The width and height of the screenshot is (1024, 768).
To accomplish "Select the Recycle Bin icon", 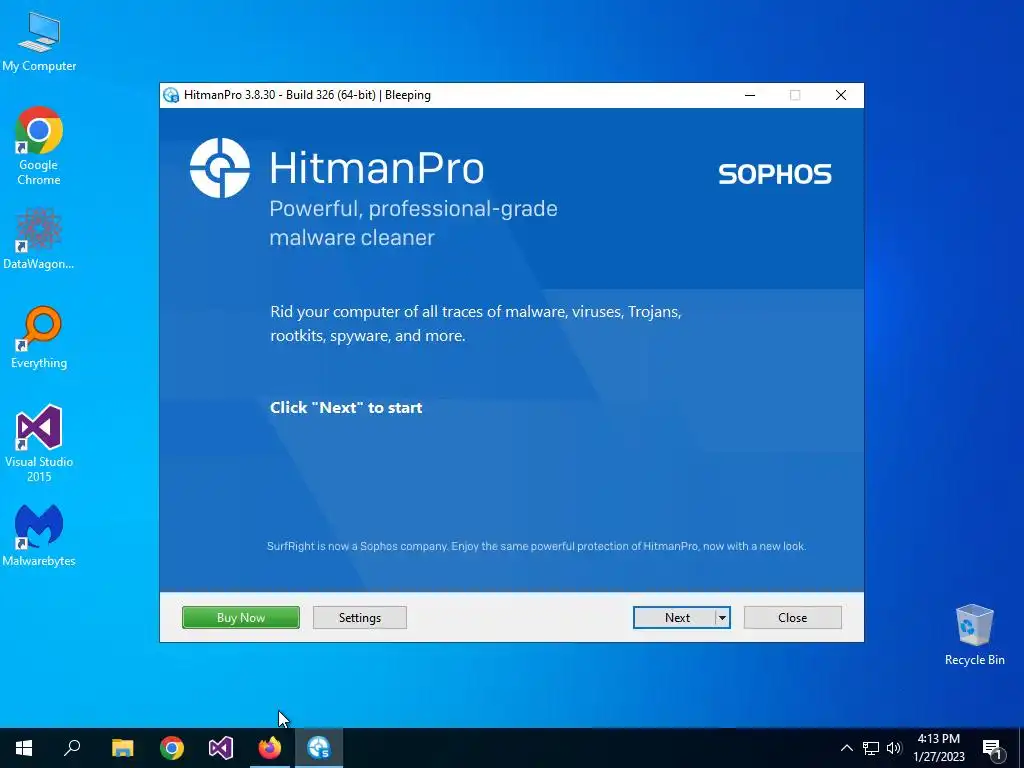I will (x=974, y=635).
